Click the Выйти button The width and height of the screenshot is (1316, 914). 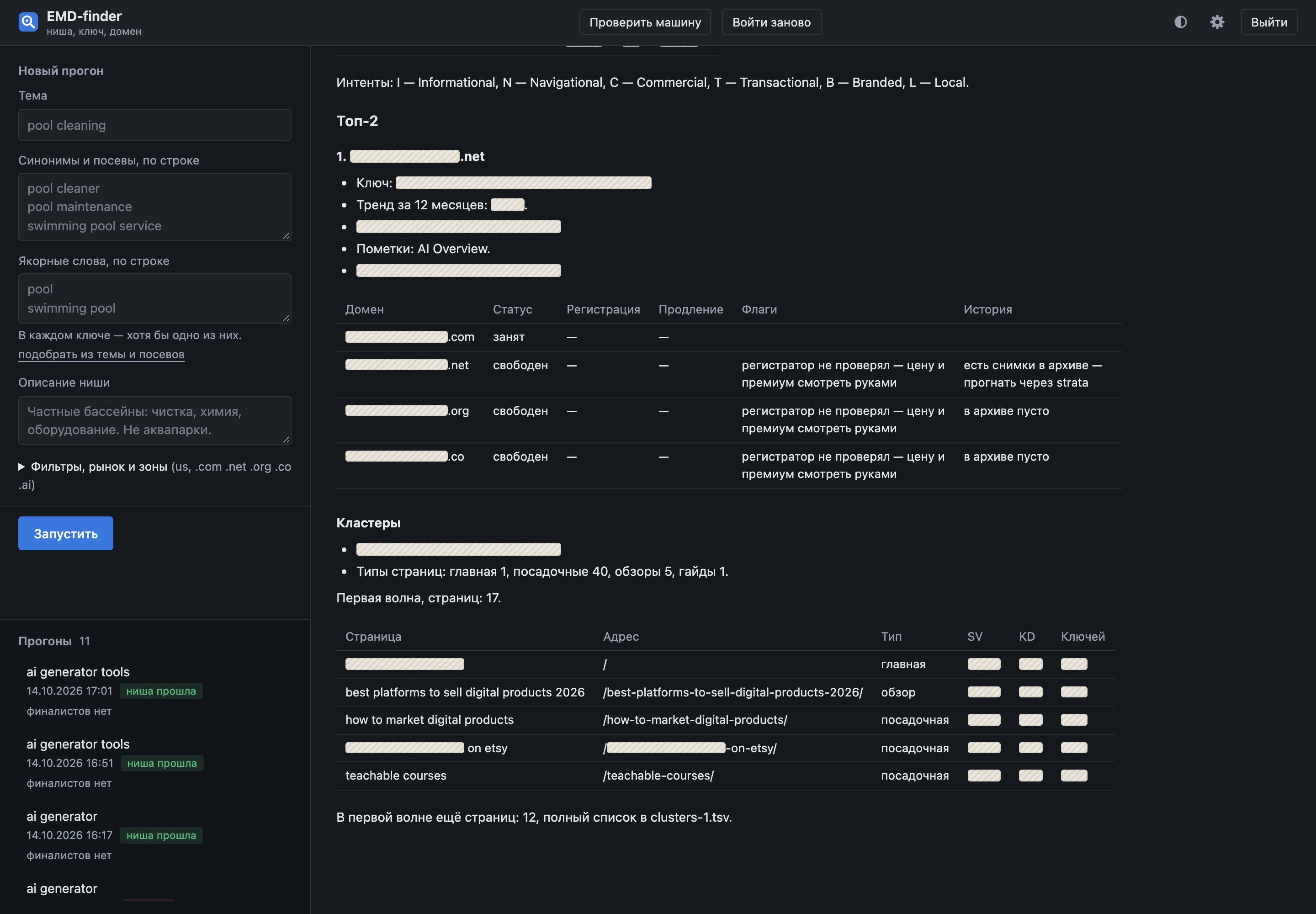pos(1269,22)
